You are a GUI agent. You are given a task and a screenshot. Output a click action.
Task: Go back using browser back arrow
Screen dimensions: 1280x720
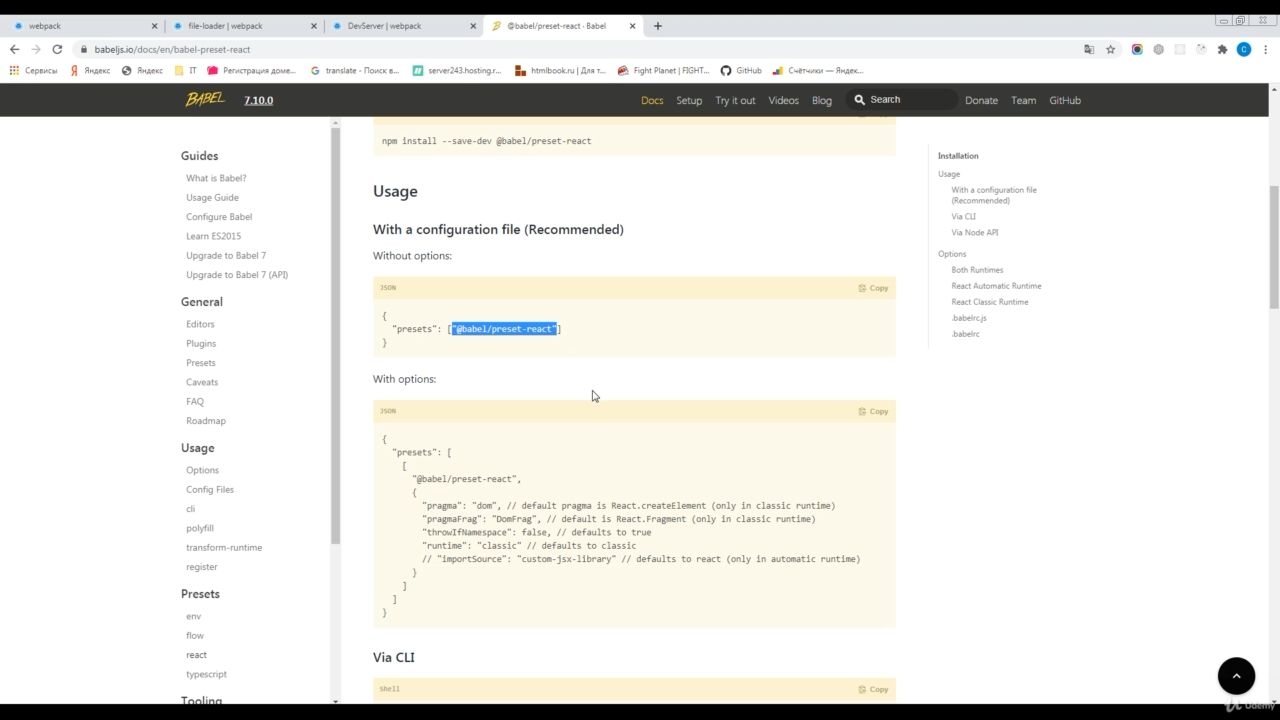[14, 49]
